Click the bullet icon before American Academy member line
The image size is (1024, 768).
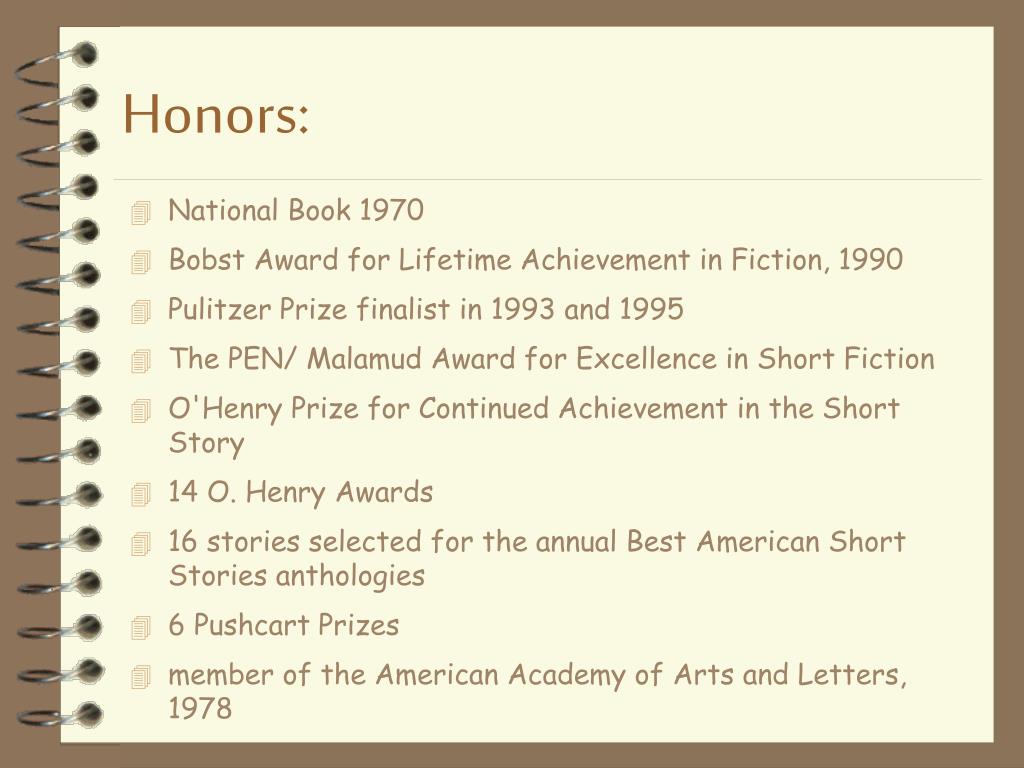coord(140,678)
